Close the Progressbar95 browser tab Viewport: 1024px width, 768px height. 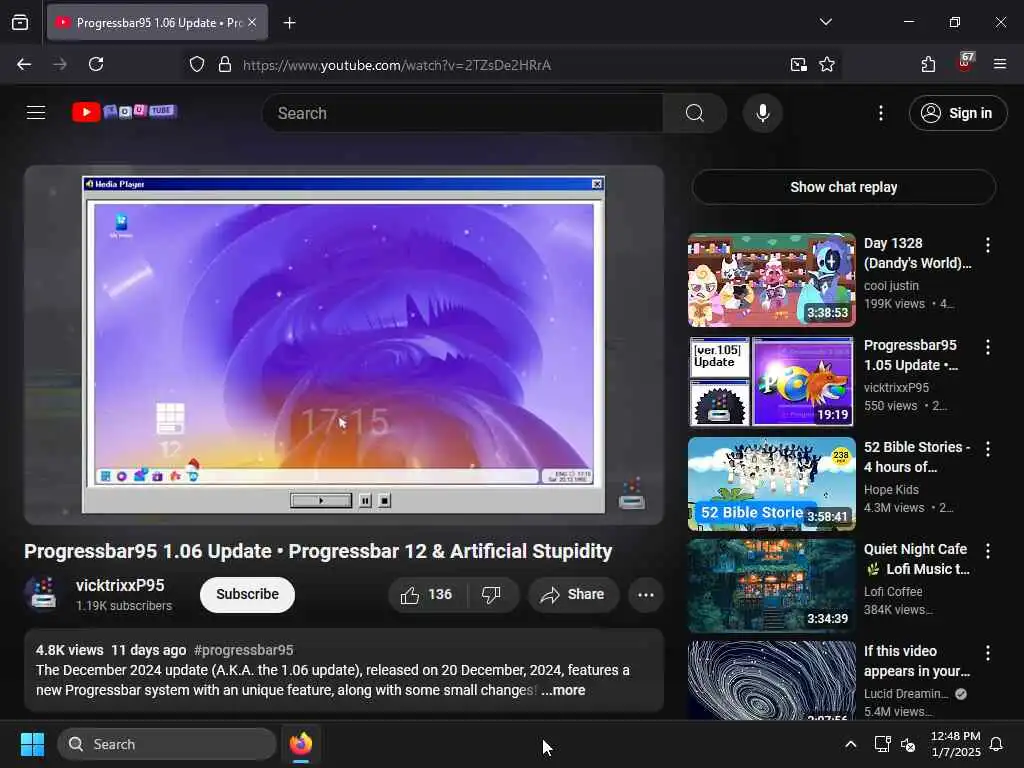click(252, 23)
